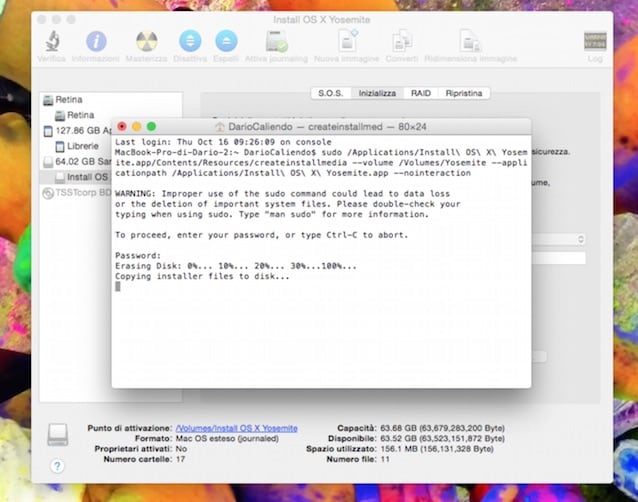Click the "Erasing Disk" progress line
Viewport: 638px width, 502px height.
[236, 266]
